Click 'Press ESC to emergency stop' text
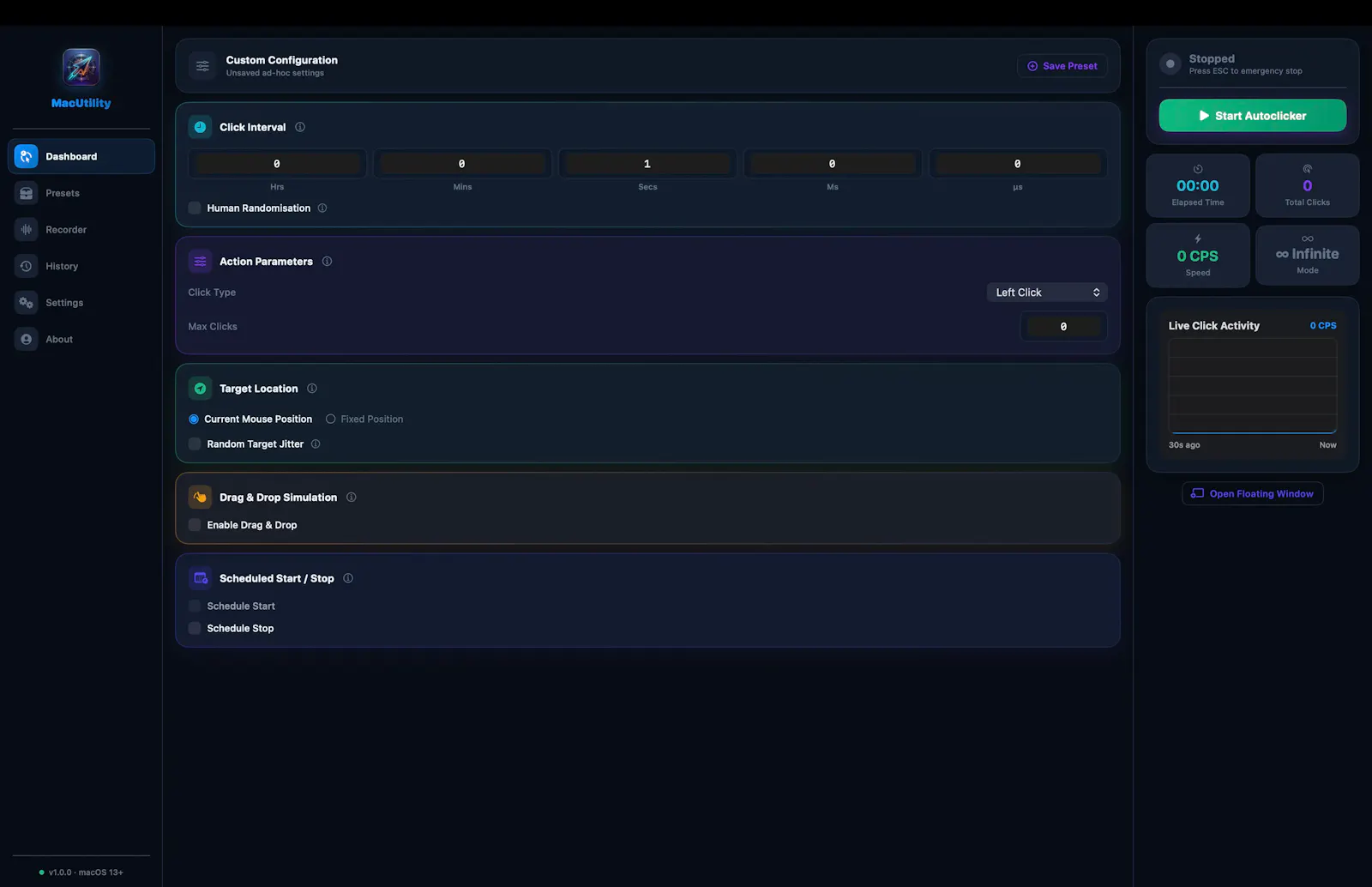The height and width of the screenshot is (887, 1372). click(1246, 71)
